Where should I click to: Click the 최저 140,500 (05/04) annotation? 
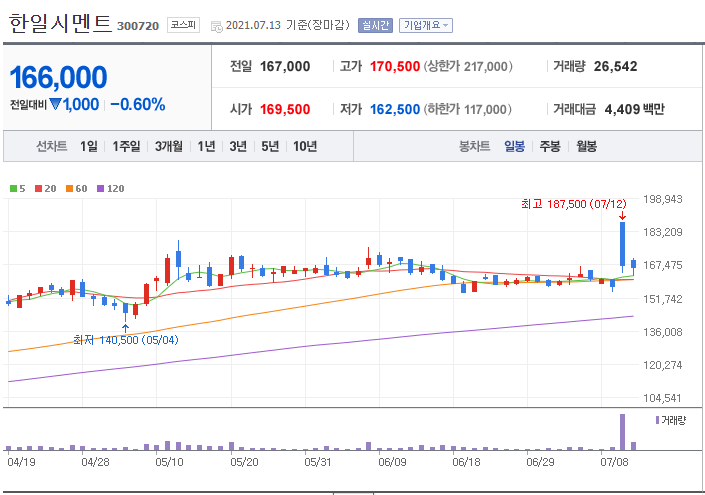[125, 340]
